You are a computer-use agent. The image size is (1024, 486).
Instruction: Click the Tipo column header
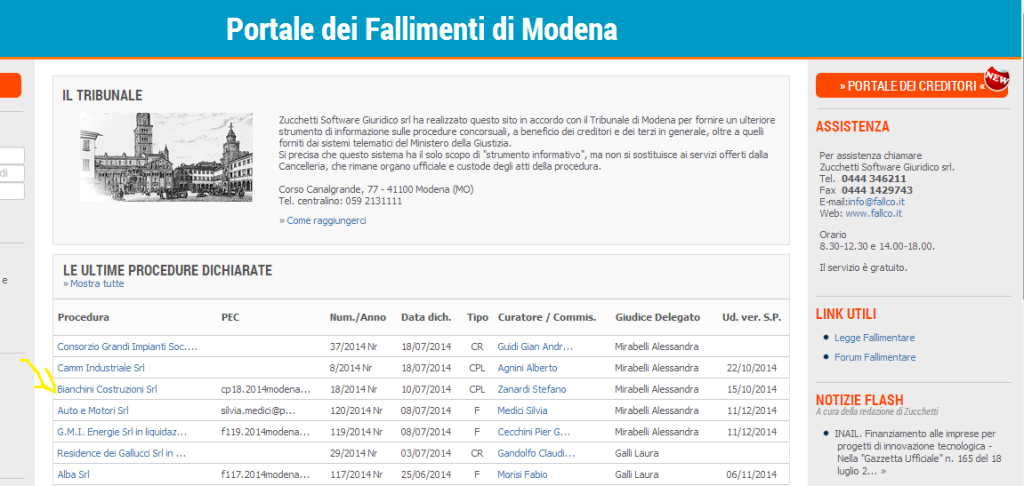pyautogui.click(x=477, y=317)
